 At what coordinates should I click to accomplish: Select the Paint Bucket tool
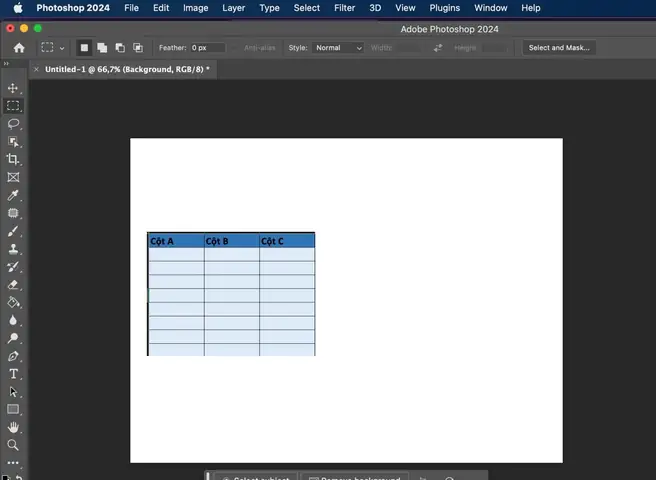pos(13,302)
